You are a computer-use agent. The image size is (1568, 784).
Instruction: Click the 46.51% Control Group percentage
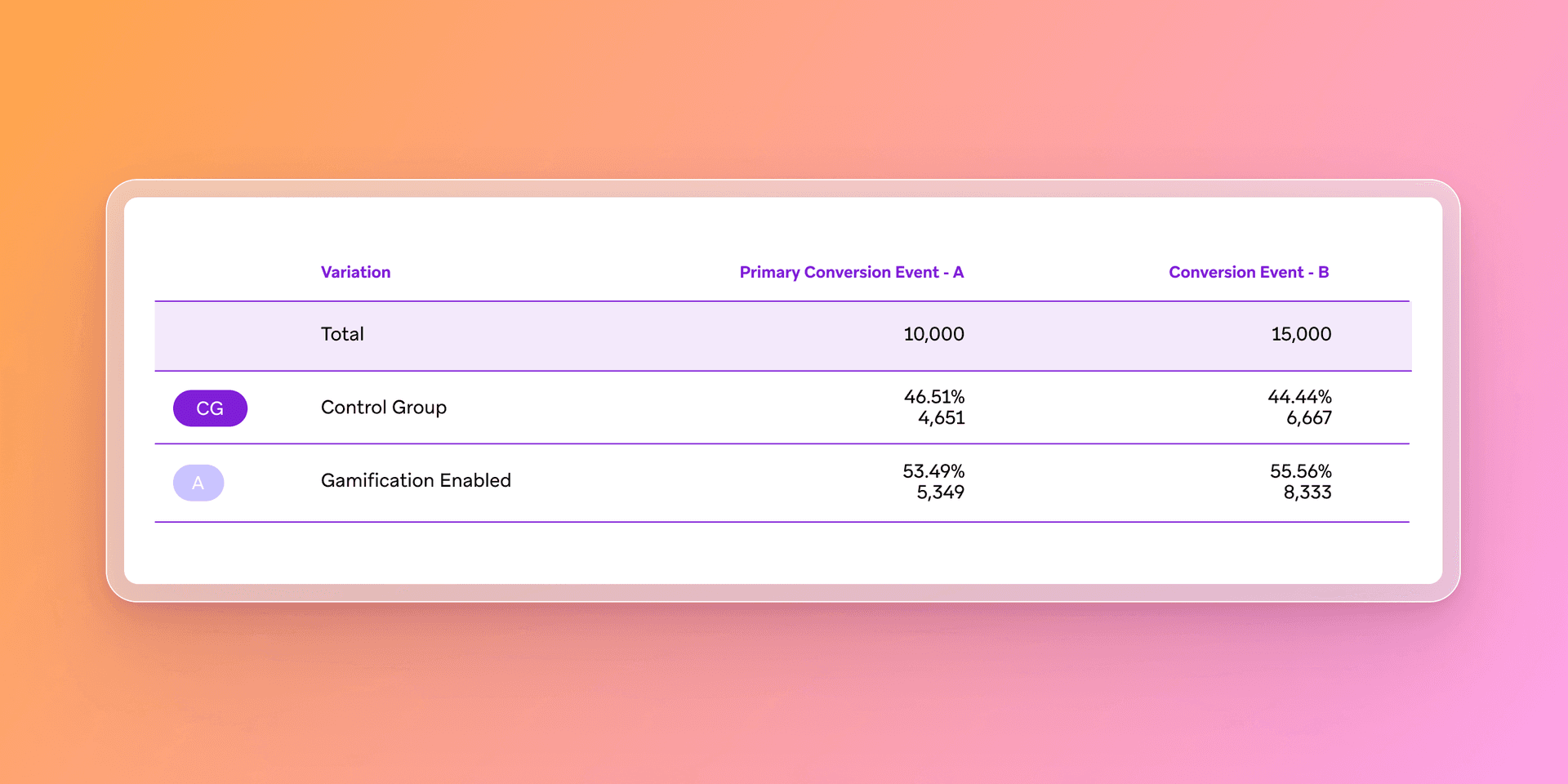(933, 397)
